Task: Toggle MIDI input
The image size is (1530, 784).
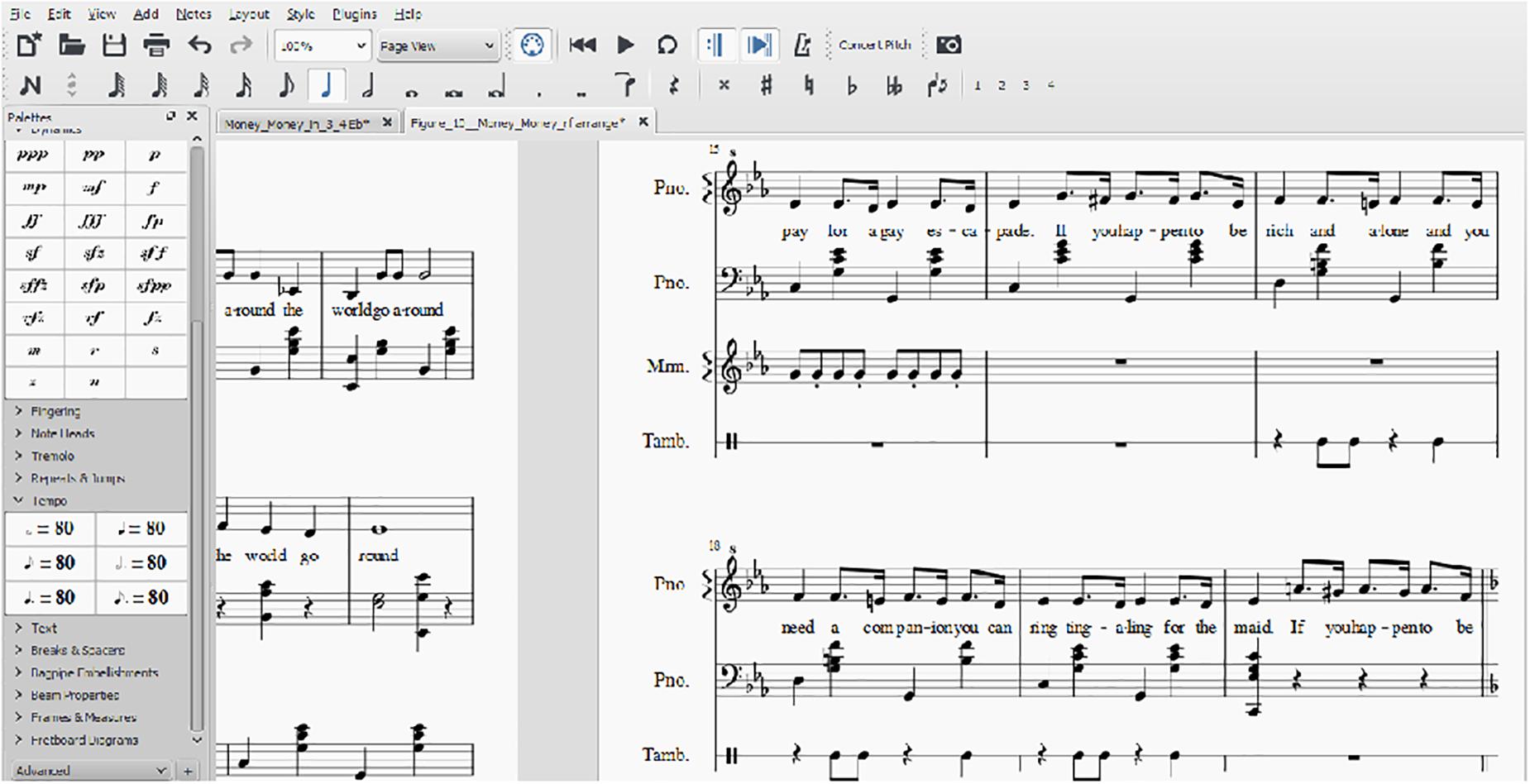Action: pyautogui.click(x=532, y=45)
